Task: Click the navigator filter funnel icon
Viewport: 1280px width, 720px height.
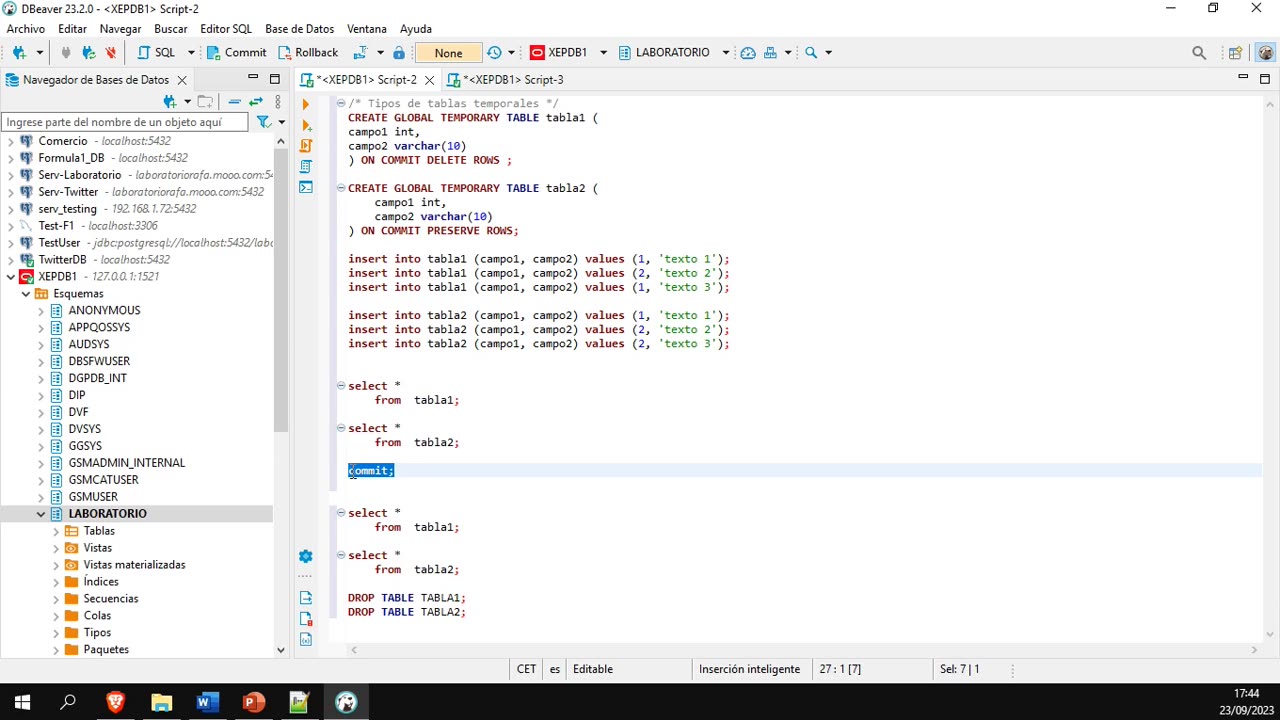Action: pos(263,122)
